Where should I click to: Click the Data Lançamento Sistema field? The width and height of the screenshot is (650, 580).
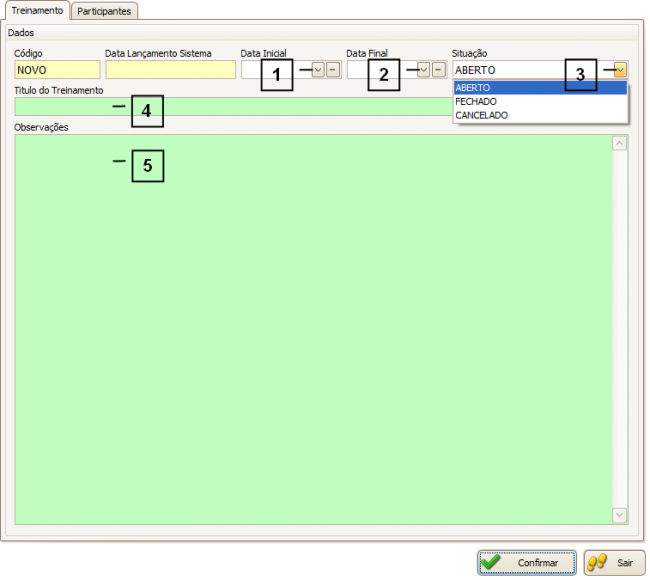pos(167,70)
